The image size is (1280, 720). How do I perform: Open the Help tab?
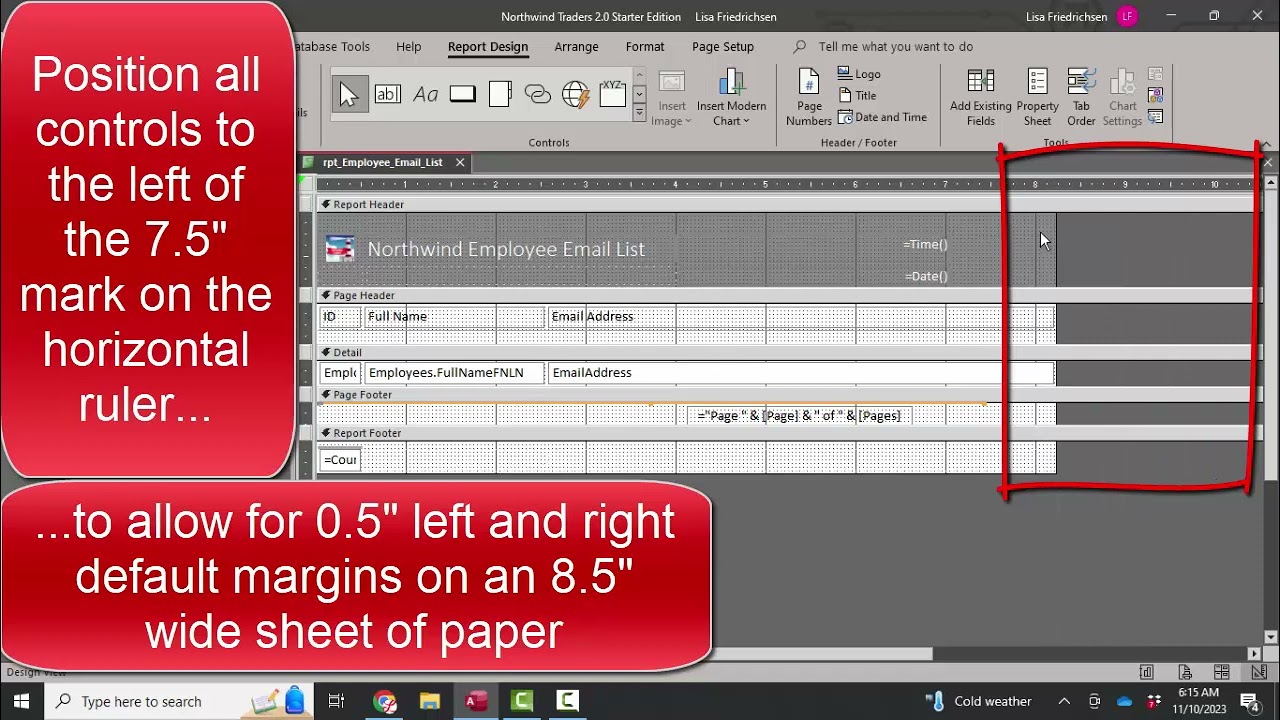coord(408,46)
